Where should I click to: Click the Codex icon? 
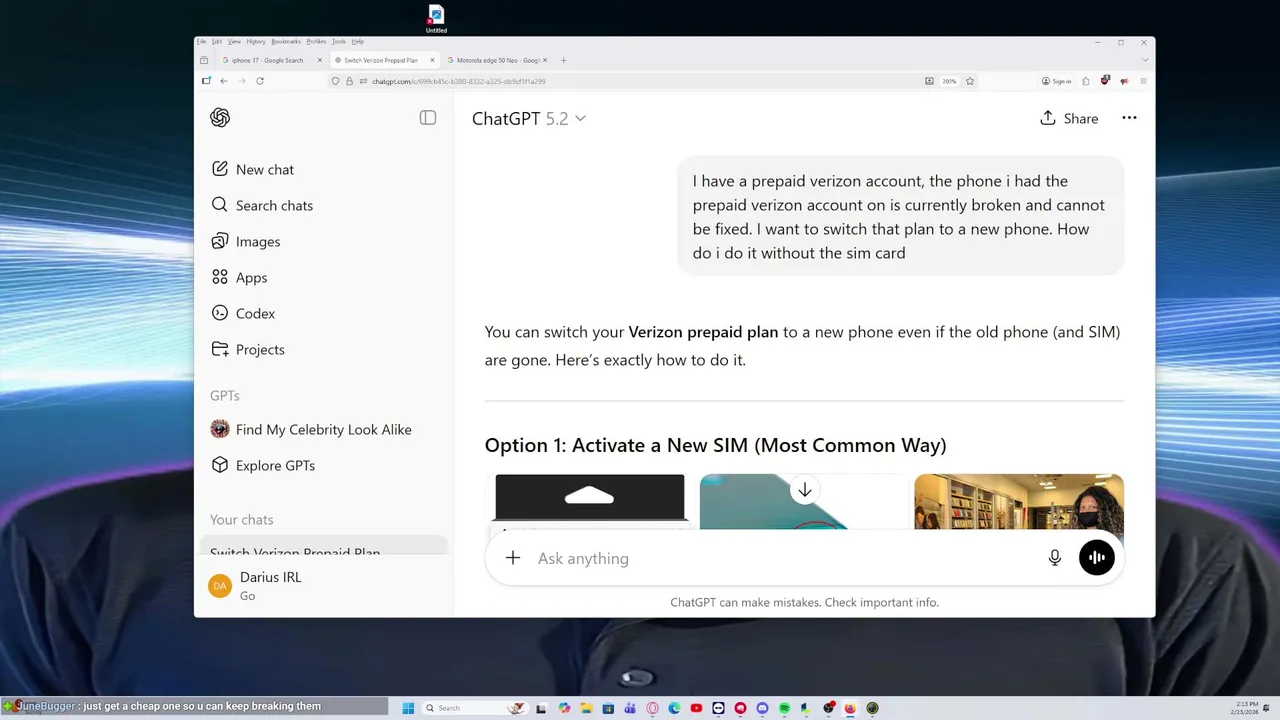tap(220, 313)
